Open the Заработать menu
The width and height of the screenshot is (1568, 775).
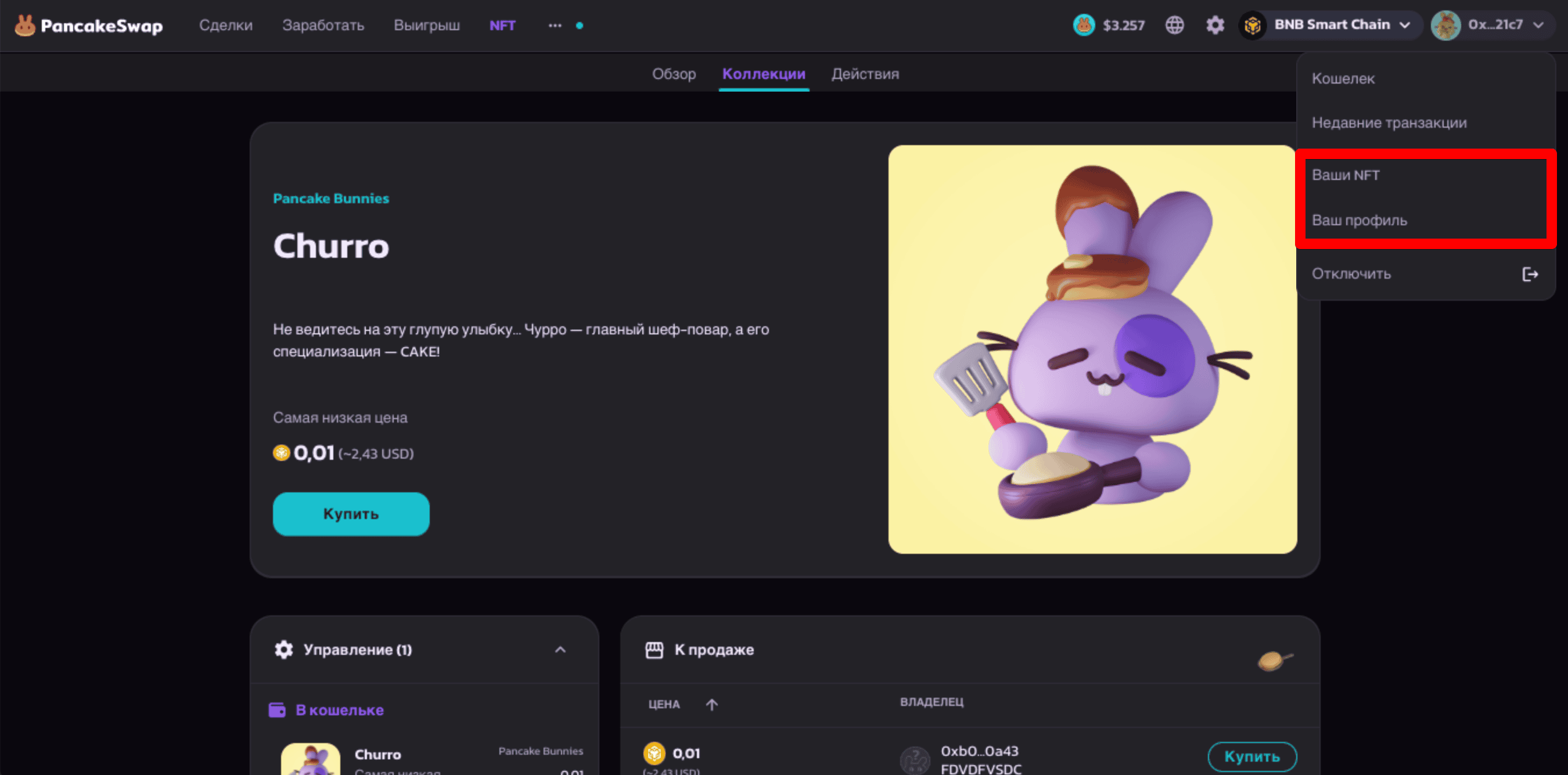pyautogui.click(x=323, y=26)
